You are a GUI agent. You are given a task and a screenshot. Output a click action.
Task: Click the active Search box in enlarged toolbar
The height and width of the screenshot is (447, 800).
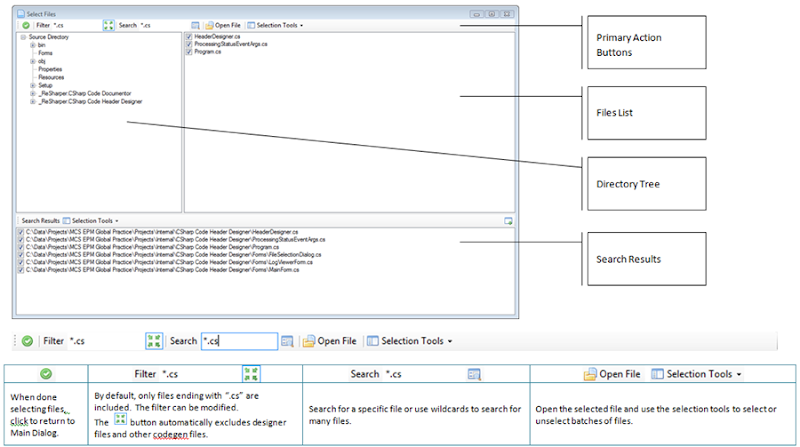239,341
